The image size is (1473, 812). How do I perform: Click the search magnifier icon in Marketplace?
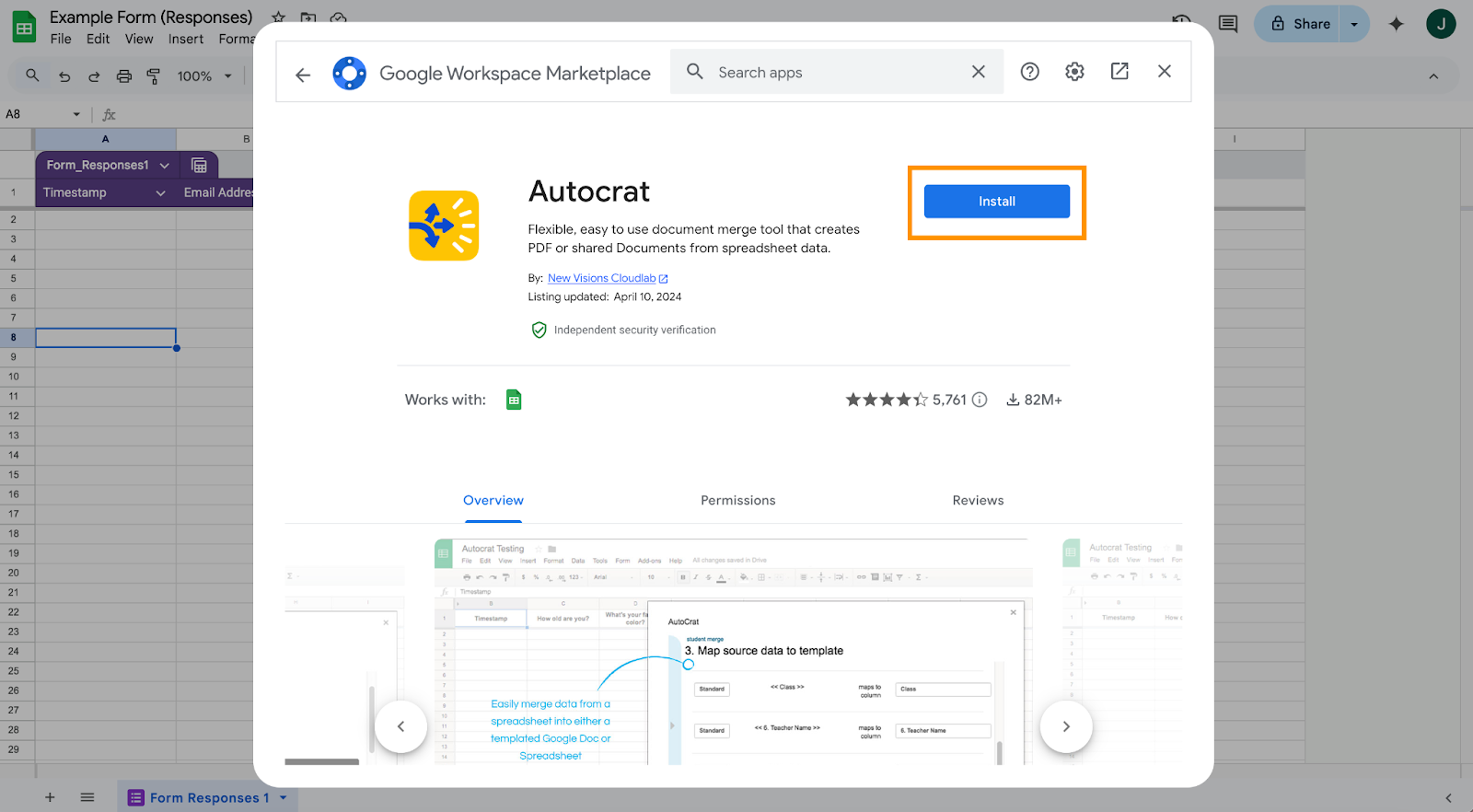695,72
